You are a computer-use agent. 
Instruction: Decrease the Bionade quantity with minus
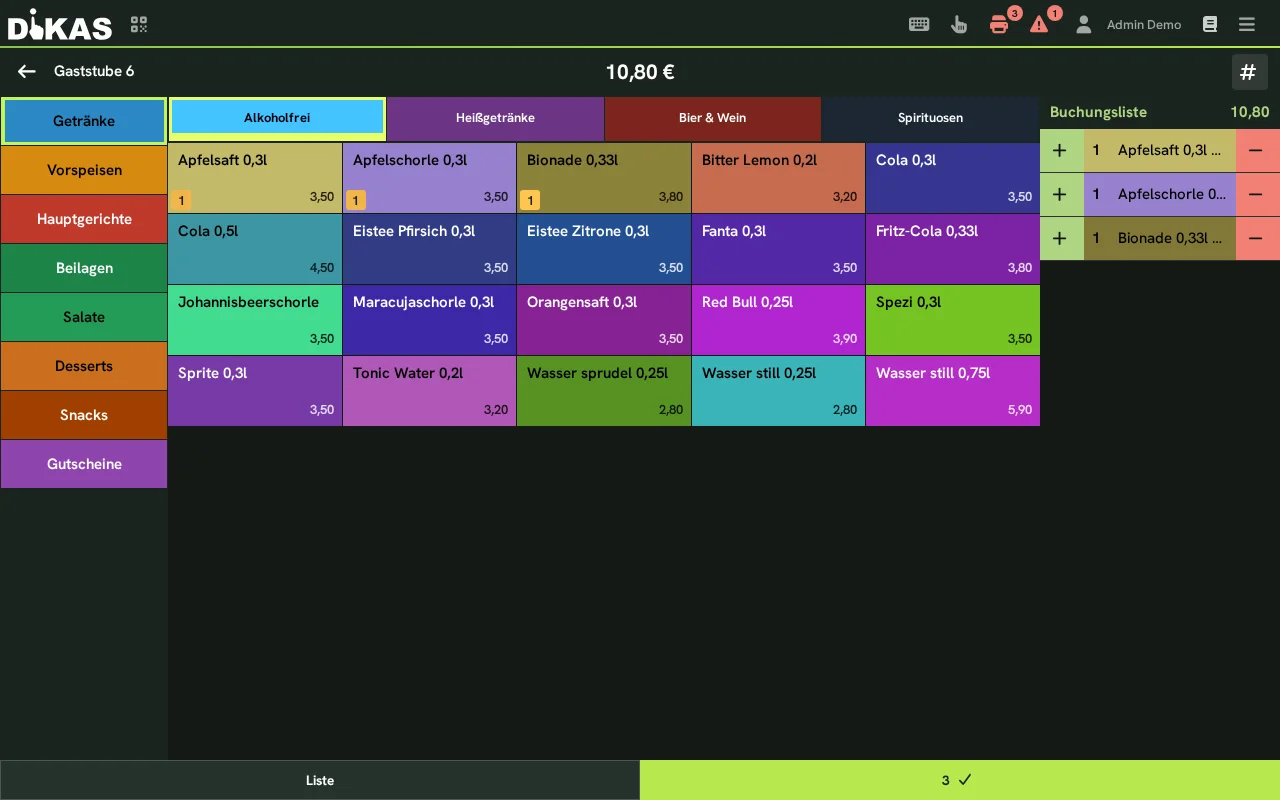1257,238
